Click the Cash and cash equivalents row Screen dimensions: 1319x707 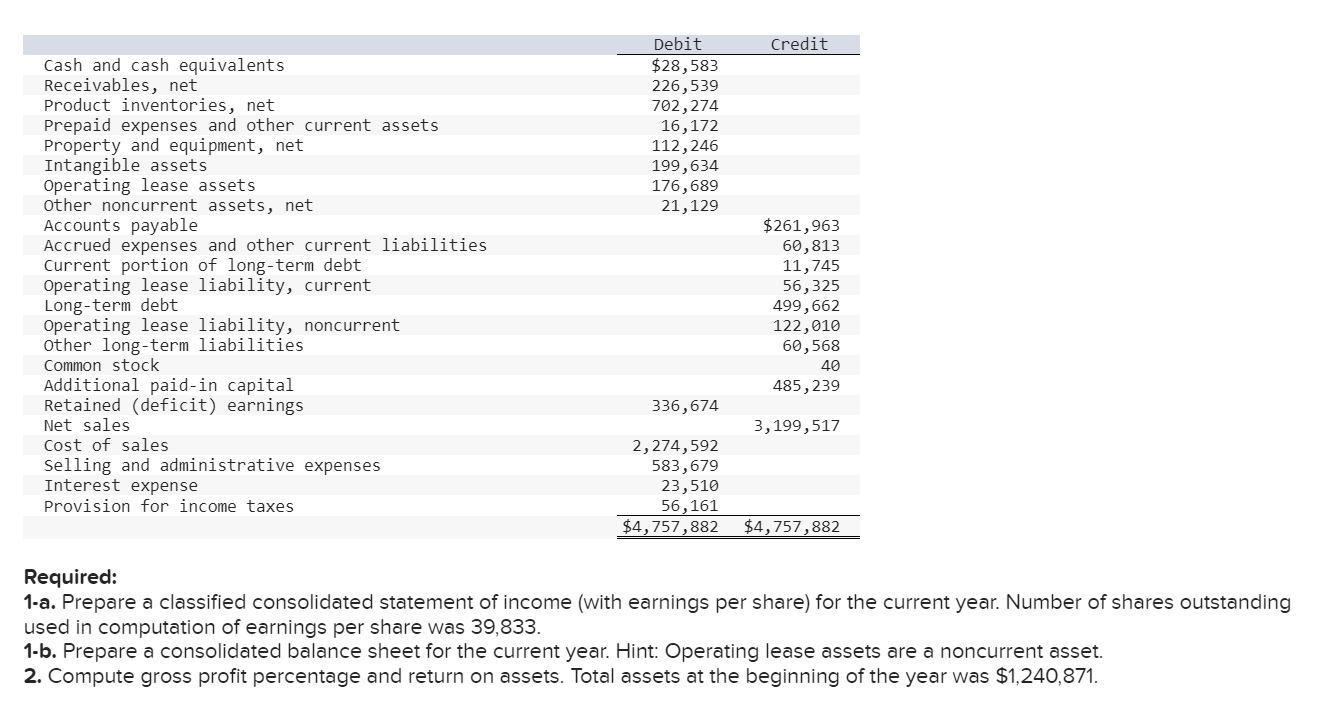click(164, 65)
